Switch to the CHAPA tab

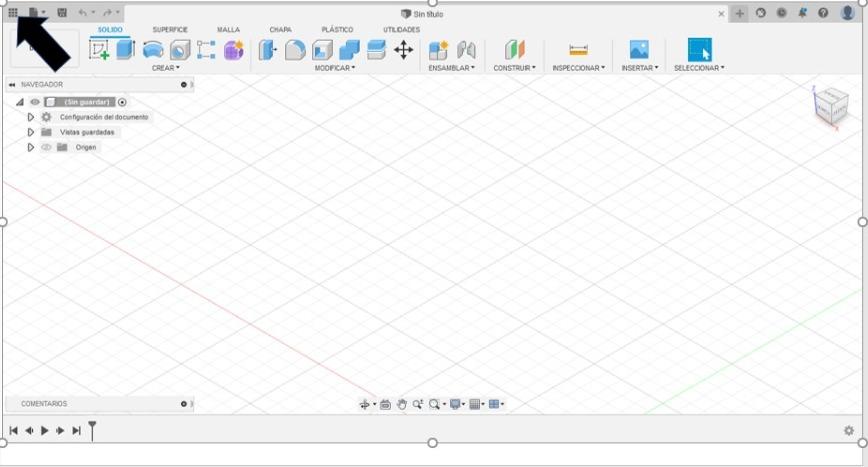coord(281,29)
